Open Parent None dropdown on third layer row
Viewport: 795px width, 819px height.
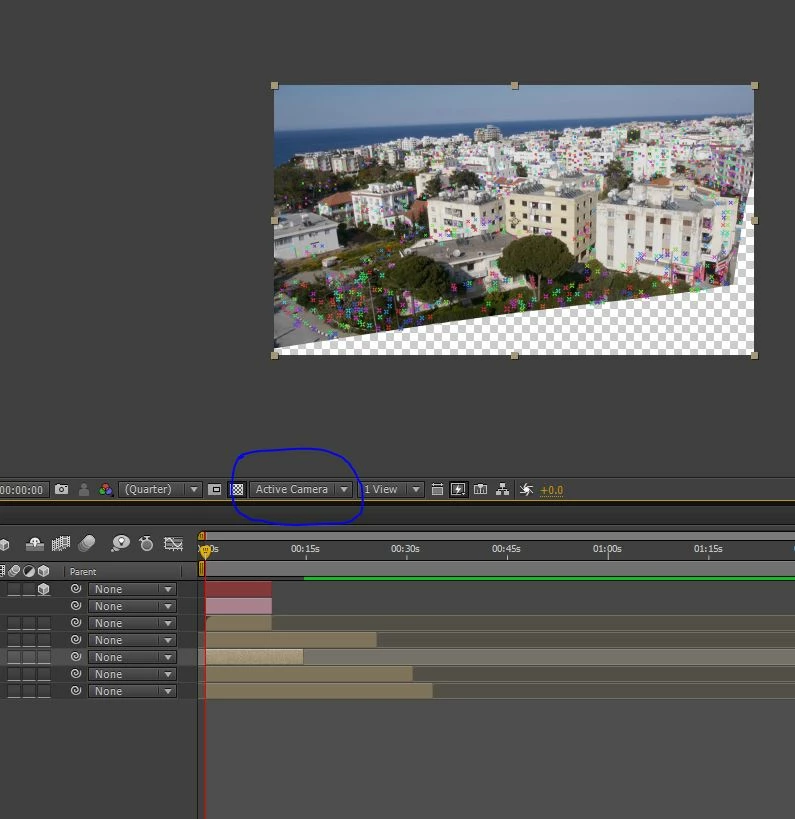click(x=132, y=623)
